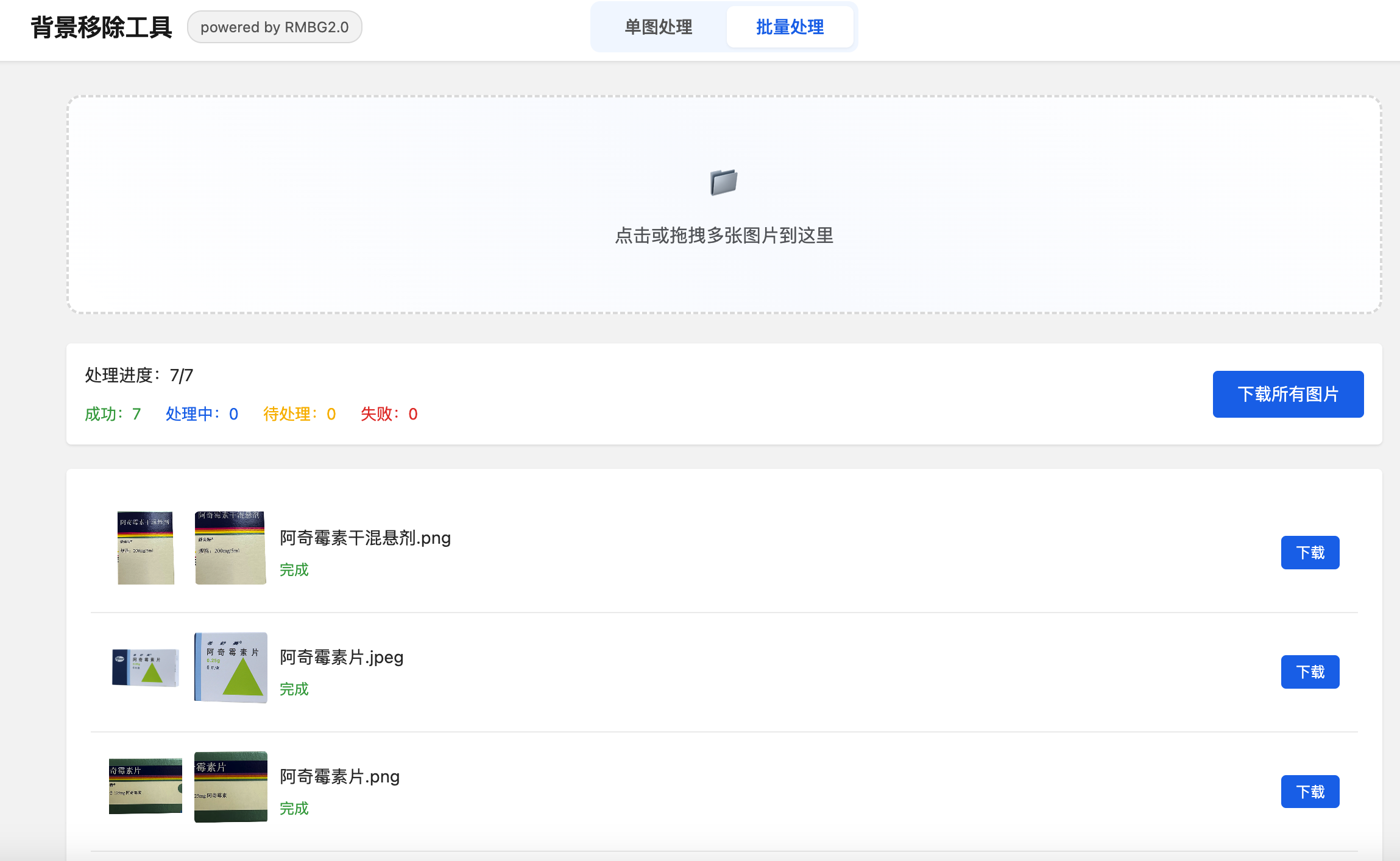Open processed thumbnail of 阿奇霉素片.png
The height and width of the screenshot is (861, 1400).
coord(230,786)
